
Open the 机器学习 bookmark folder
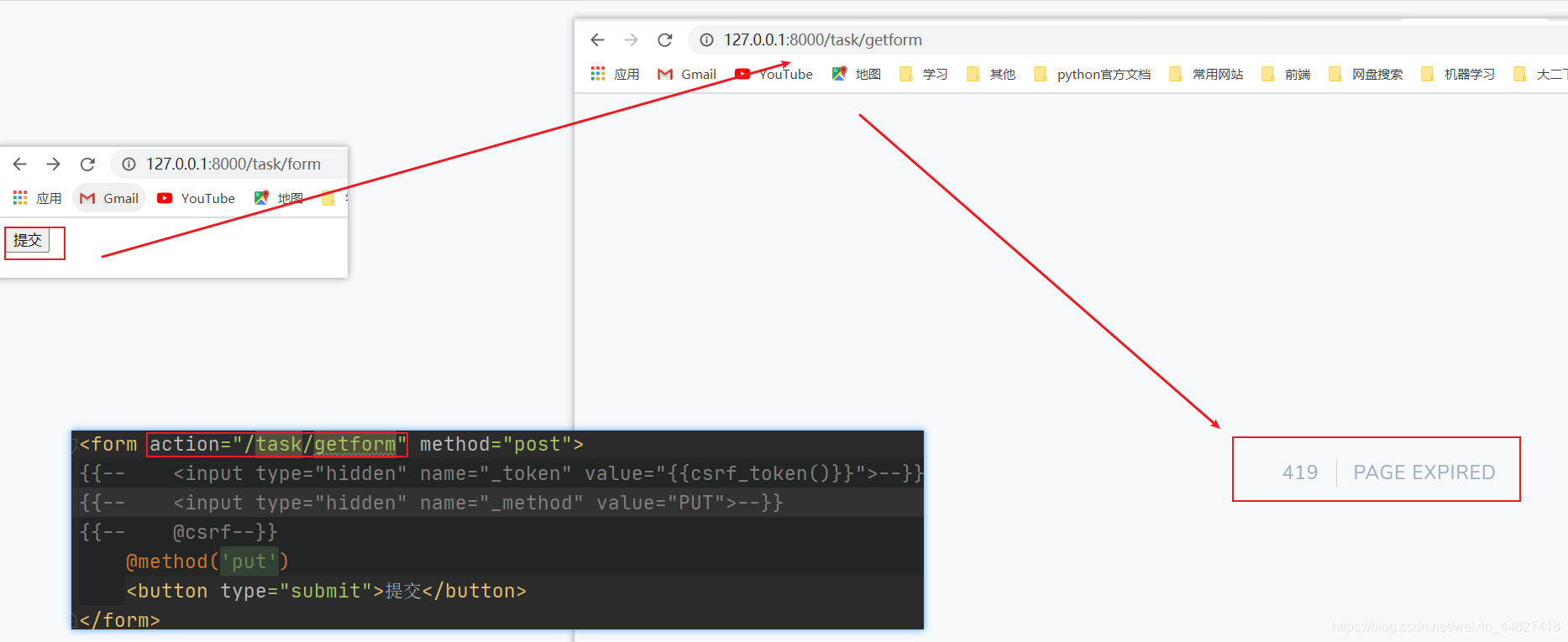(x=1458, y=74)
